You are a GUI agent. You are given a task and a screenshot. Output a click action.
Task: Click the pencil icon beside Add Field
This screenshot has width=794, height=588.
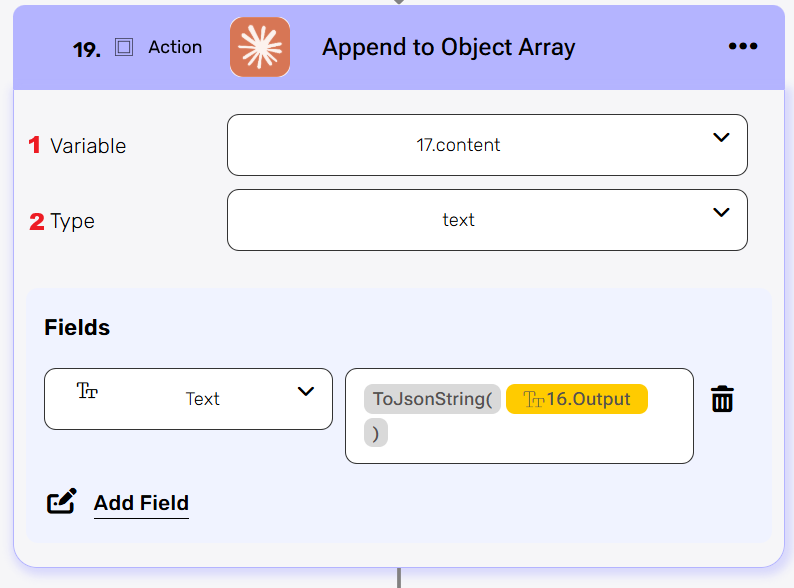tap(62, 502)
